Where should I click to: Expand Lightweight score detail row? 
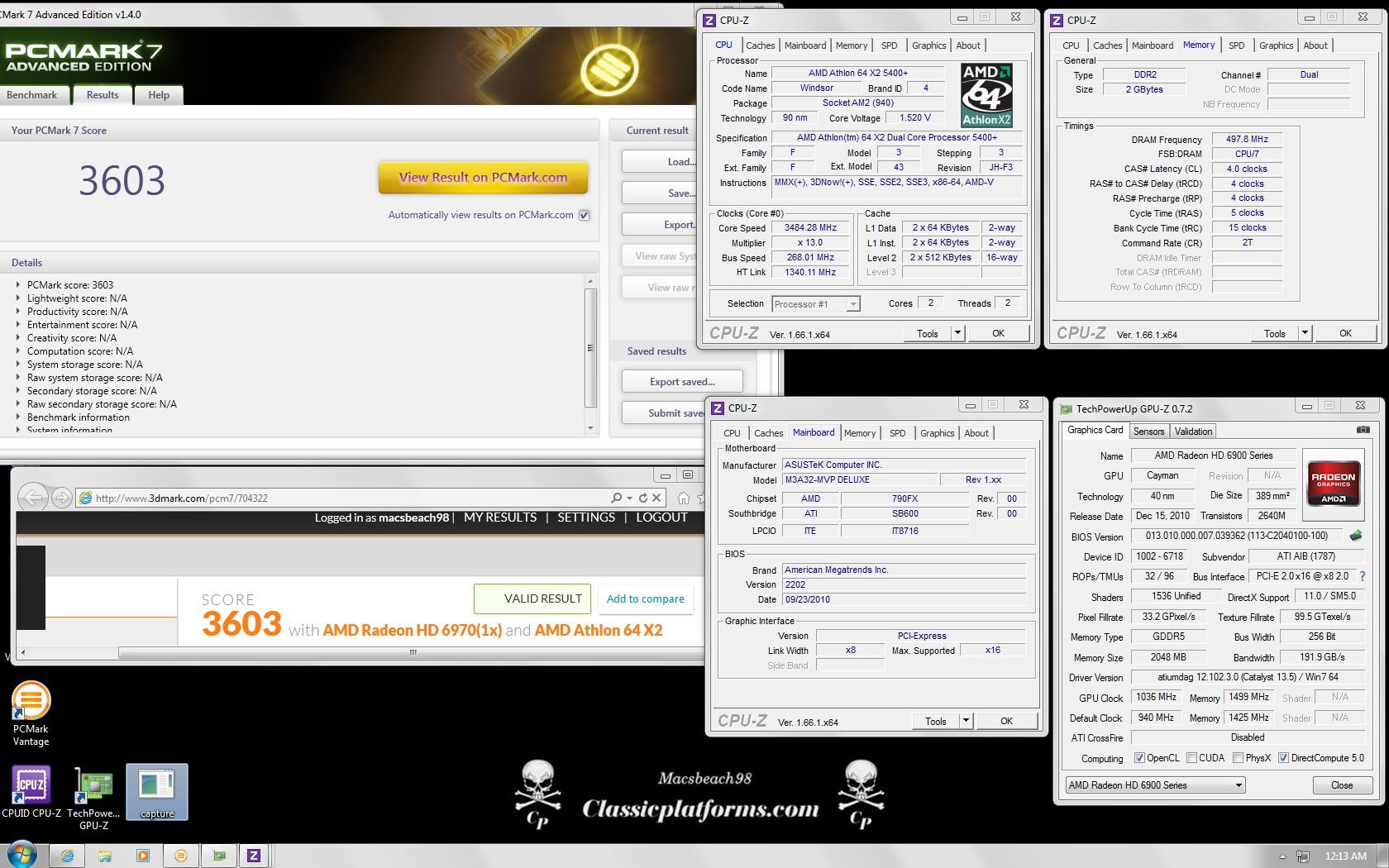pyautogui.click(x=18, y=298)
